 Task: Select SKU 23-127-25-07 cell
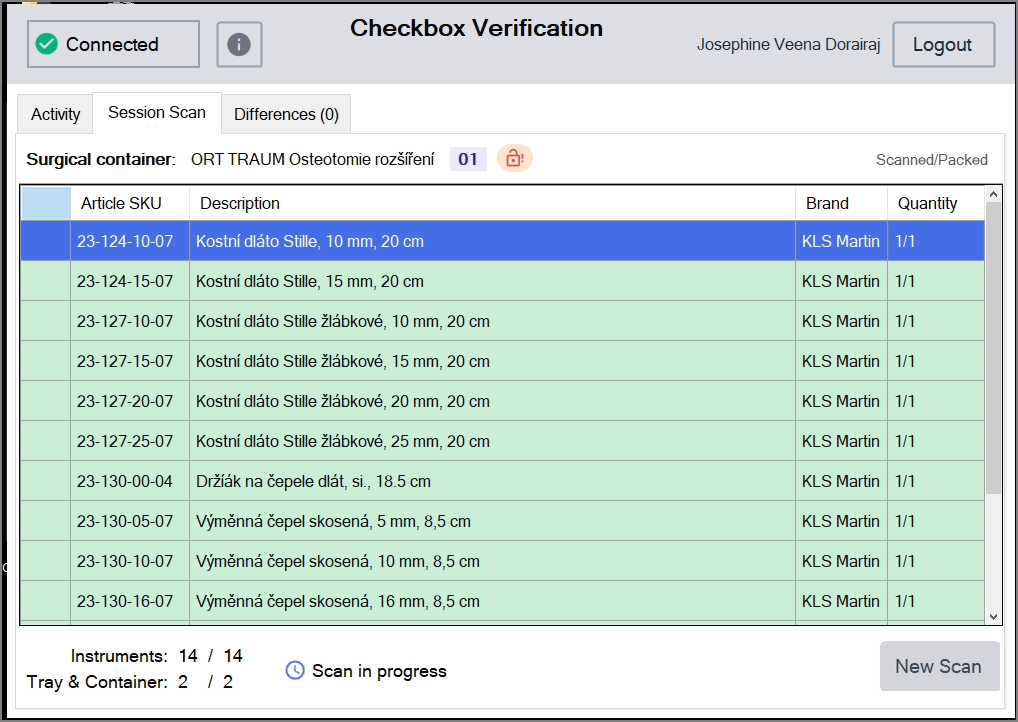click(x=130, y=442)
